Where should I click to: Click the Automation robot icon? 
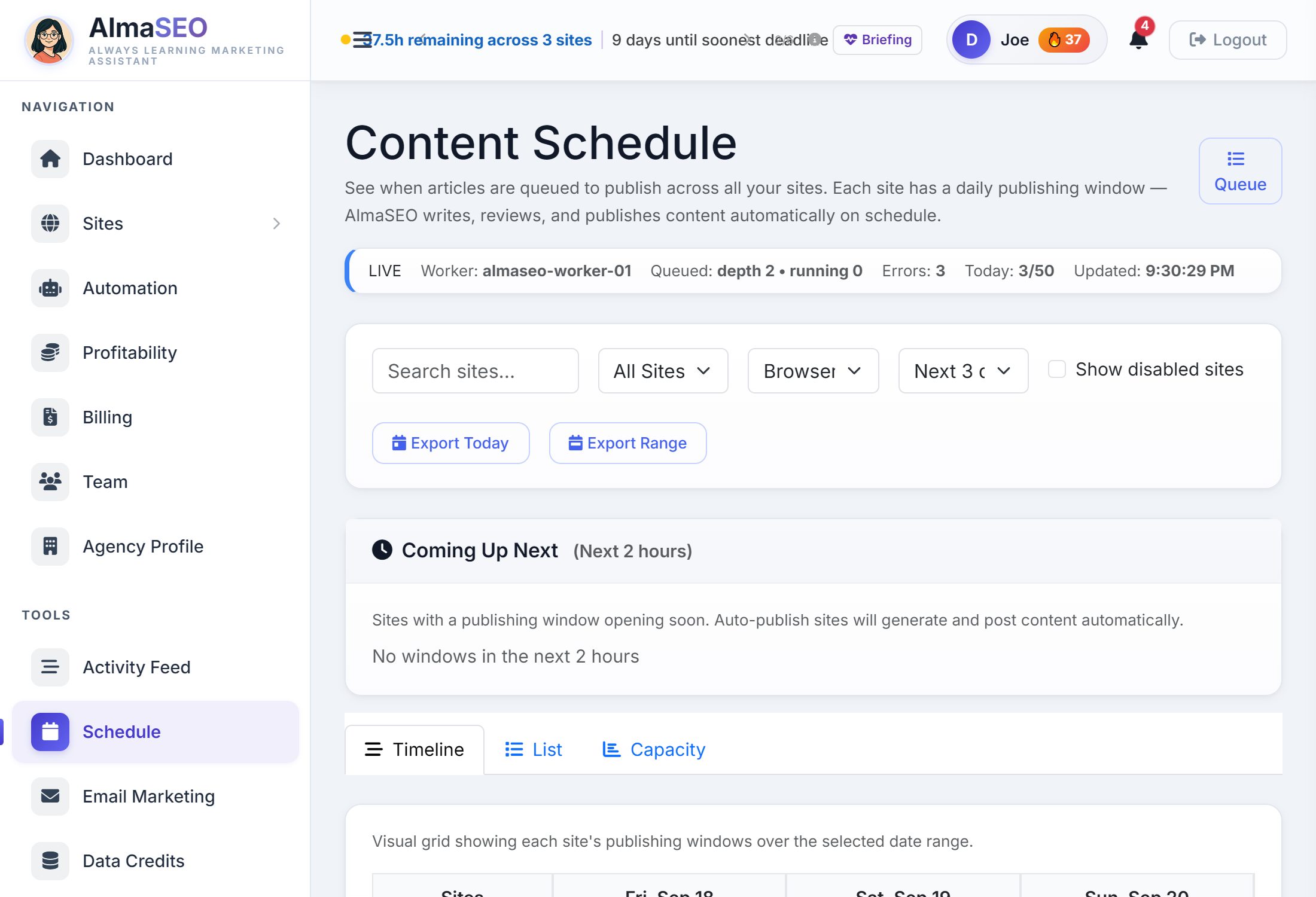(50, 288)
